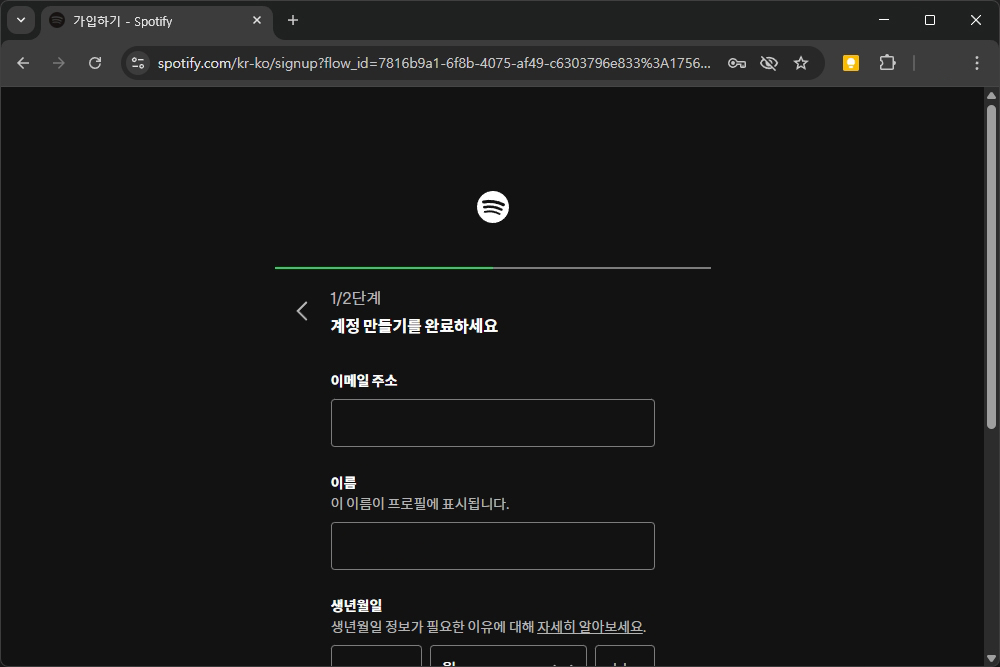
Task: Open the 자세히 알아보세요 link
Action: (x=590, y=627)
